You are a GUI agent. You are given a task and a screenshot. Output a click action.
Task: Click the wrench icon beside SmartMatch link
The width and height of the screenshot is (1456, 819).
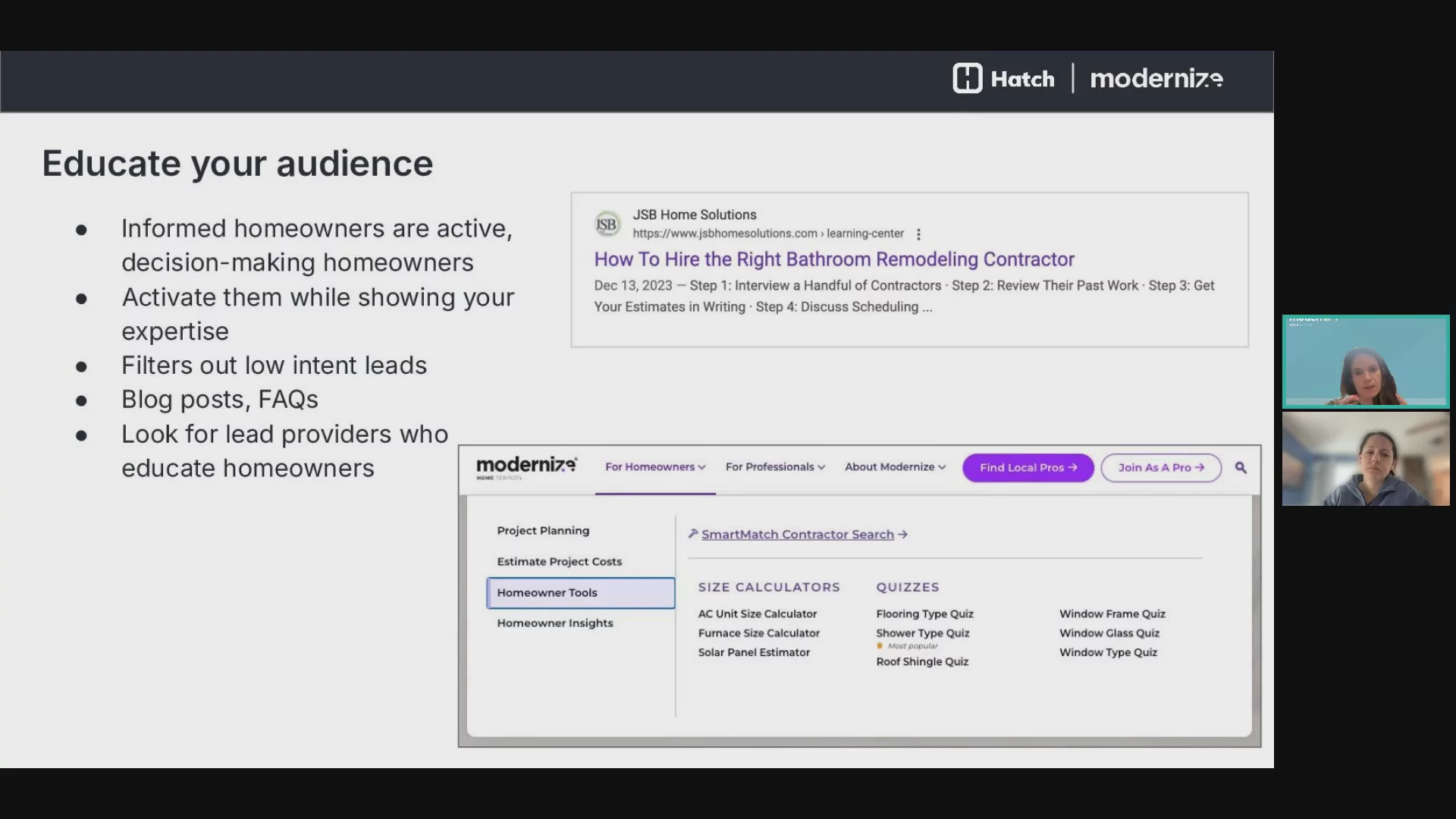[692, 534]
